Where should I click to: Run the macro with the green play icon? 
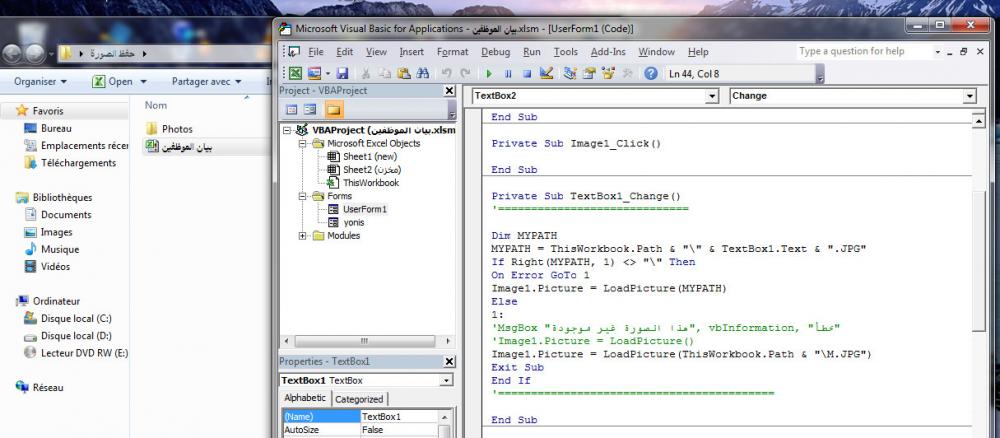point(489,73)
